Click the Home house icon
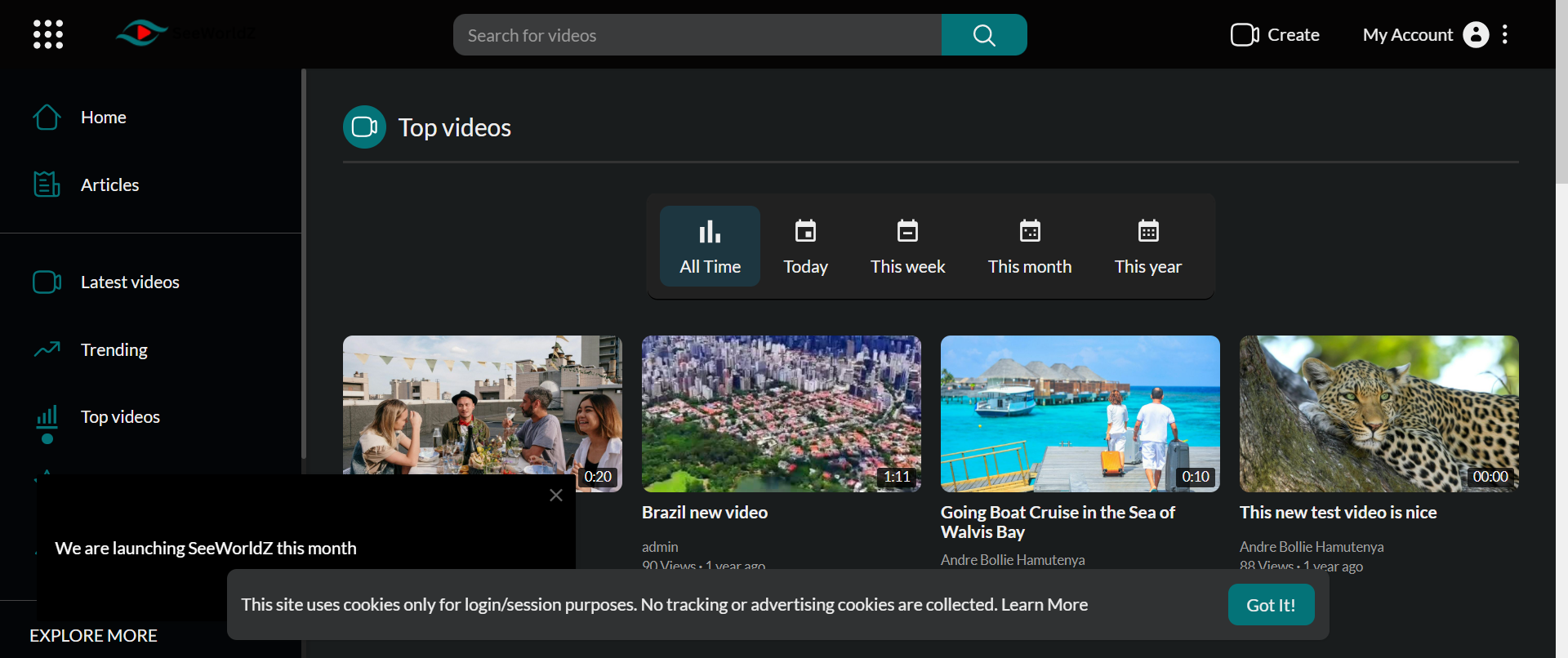1568x658 pixels. click(47, 118)
